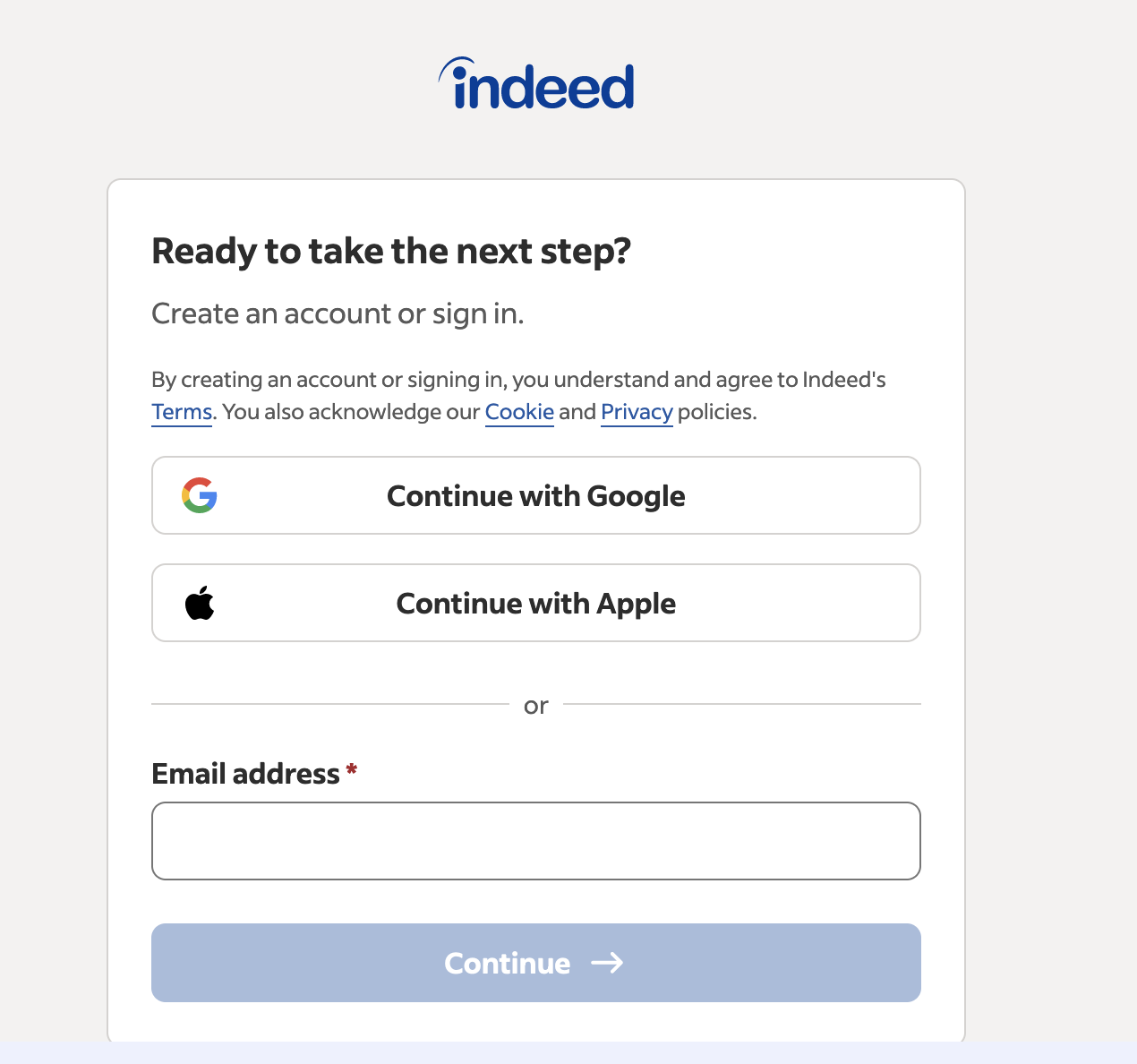1137x1064 pixels.
Task: Click the 'By creating an account' disclaimer text
Action: point(518,380)
